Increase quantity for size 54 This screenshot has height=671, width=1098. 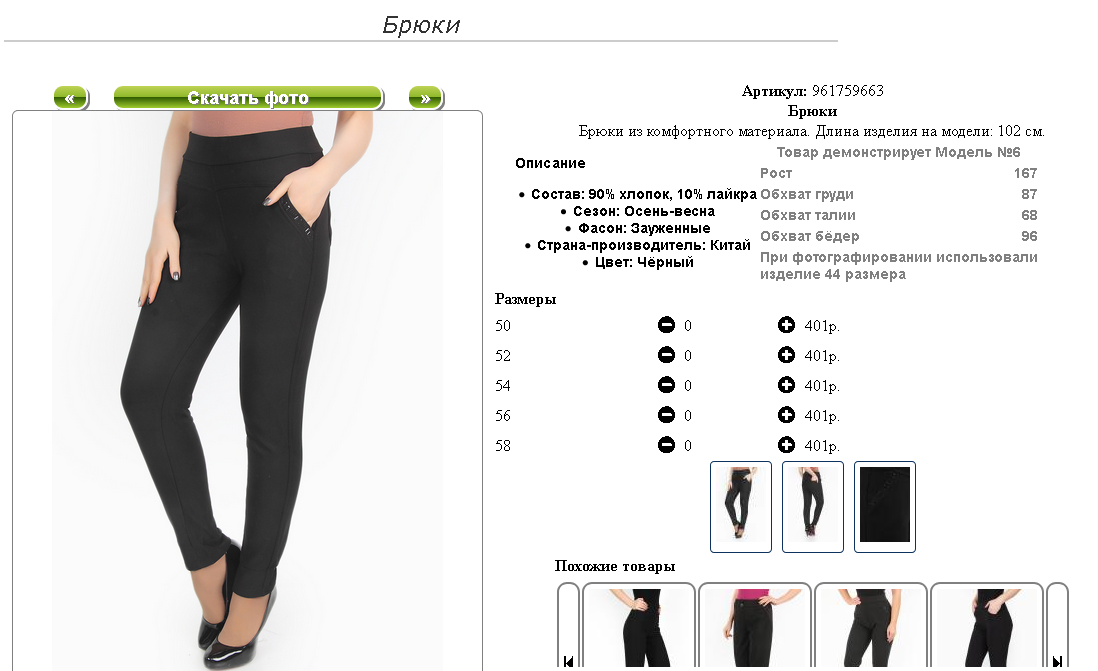786,385
